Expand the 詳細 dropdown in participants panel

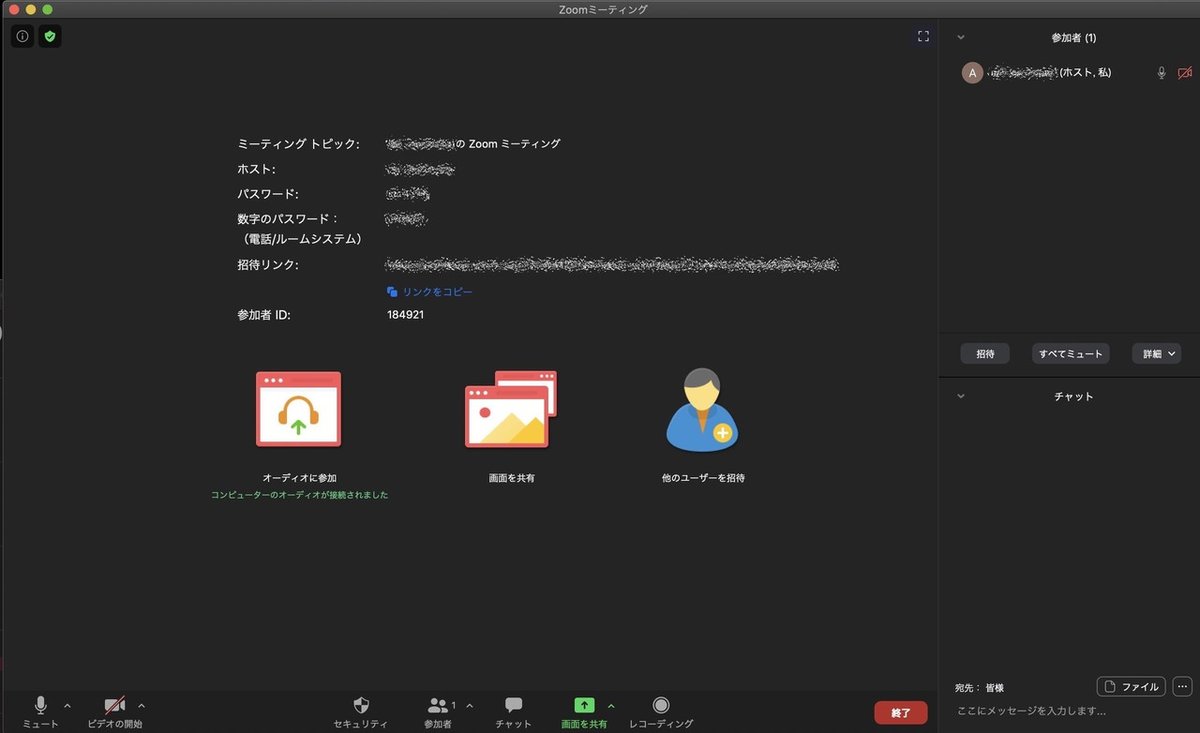coord(1156,353)
